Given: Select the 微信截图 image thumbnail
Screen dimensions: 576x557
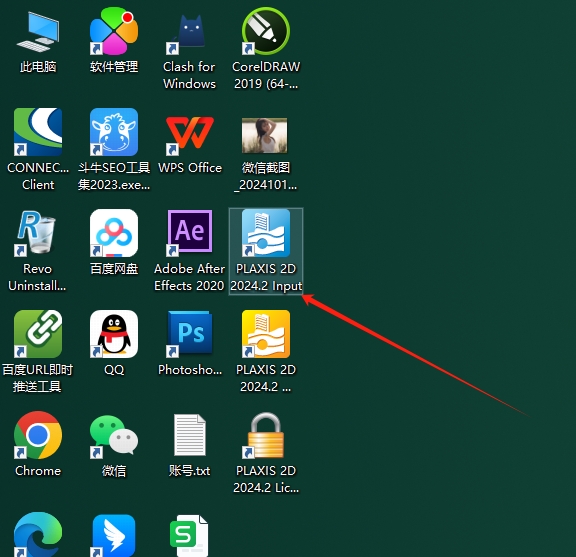Looking at the screenshot, I should [264, 135].
